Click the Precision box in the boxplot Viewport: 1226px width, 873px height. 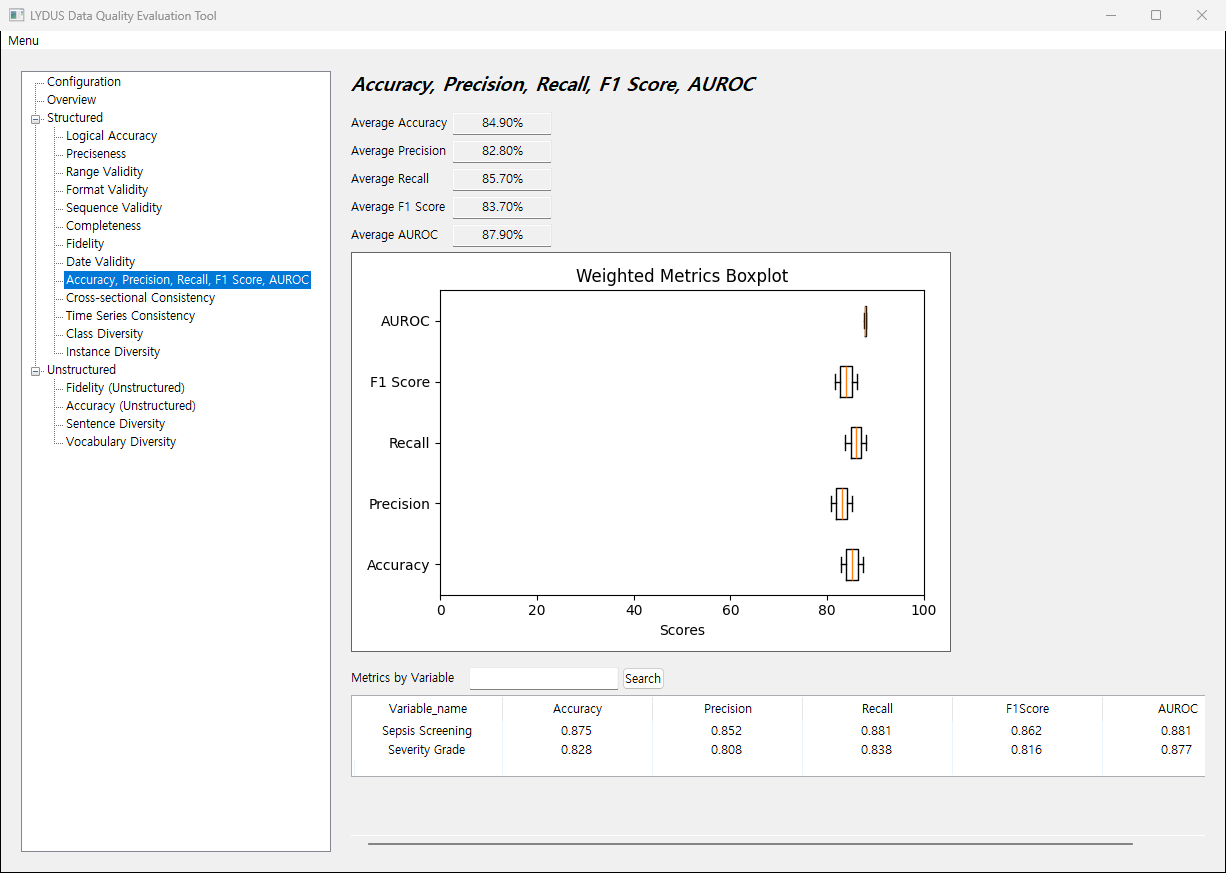842,504
